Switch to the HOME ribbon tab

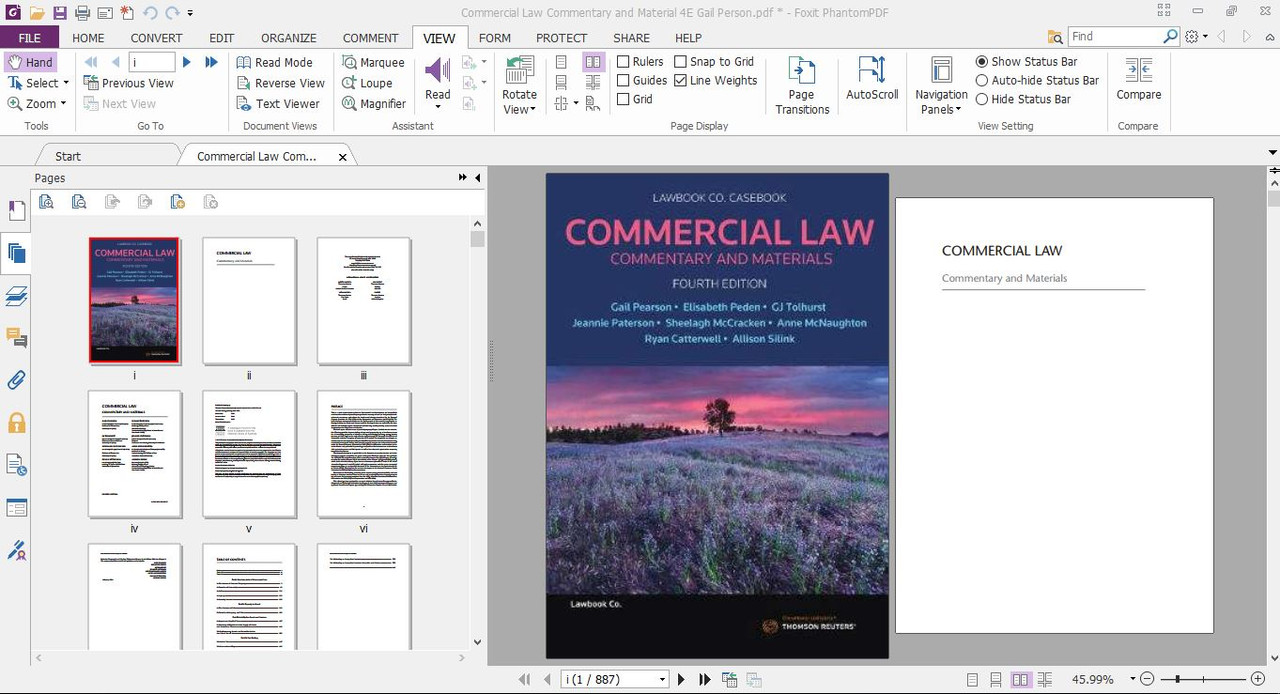[88, 38]
